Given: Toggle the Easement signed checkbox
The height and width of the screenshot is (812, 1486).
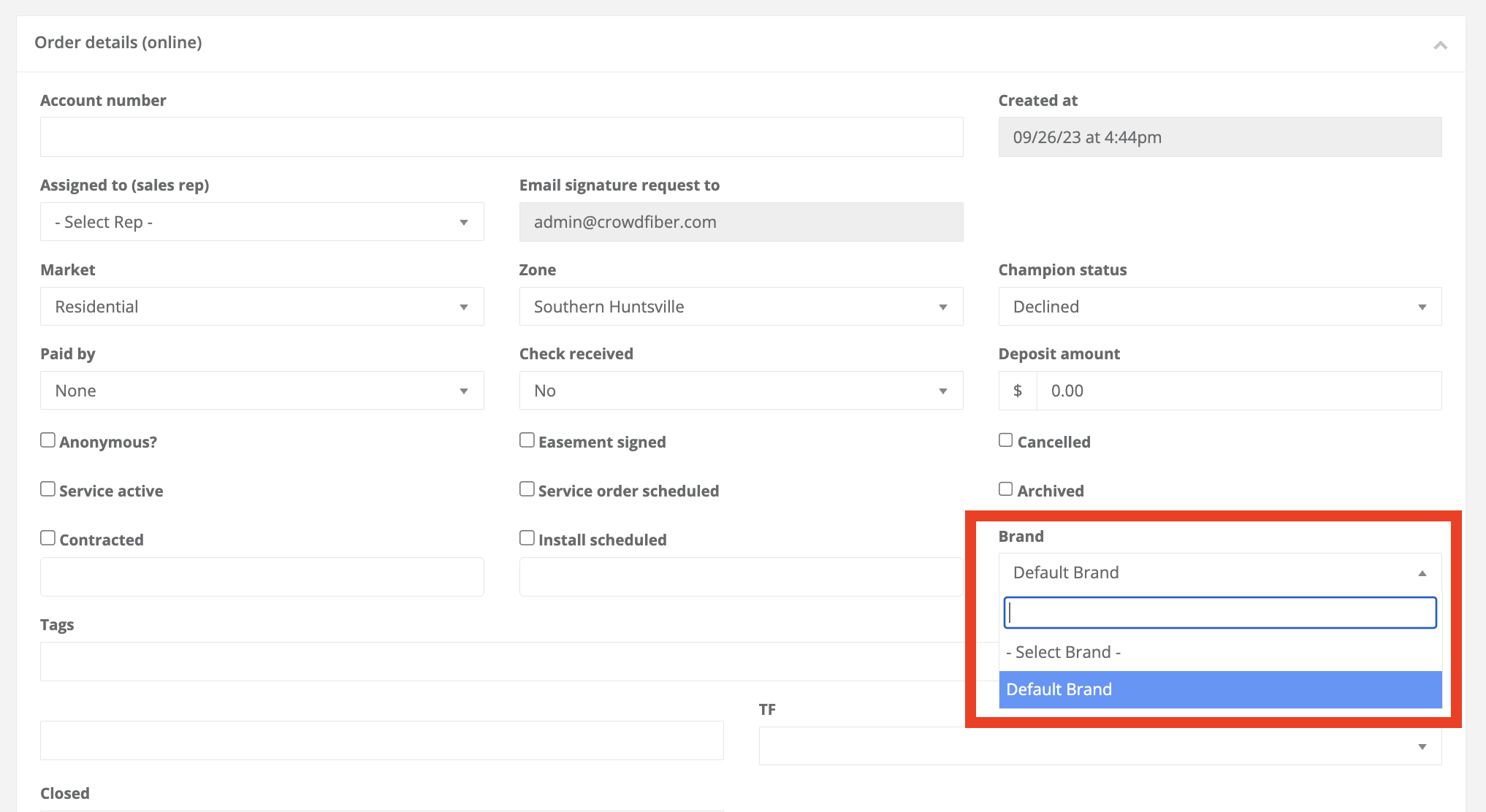Looking at the screenshot, I should pyautogui.click(x=527, y=440).
